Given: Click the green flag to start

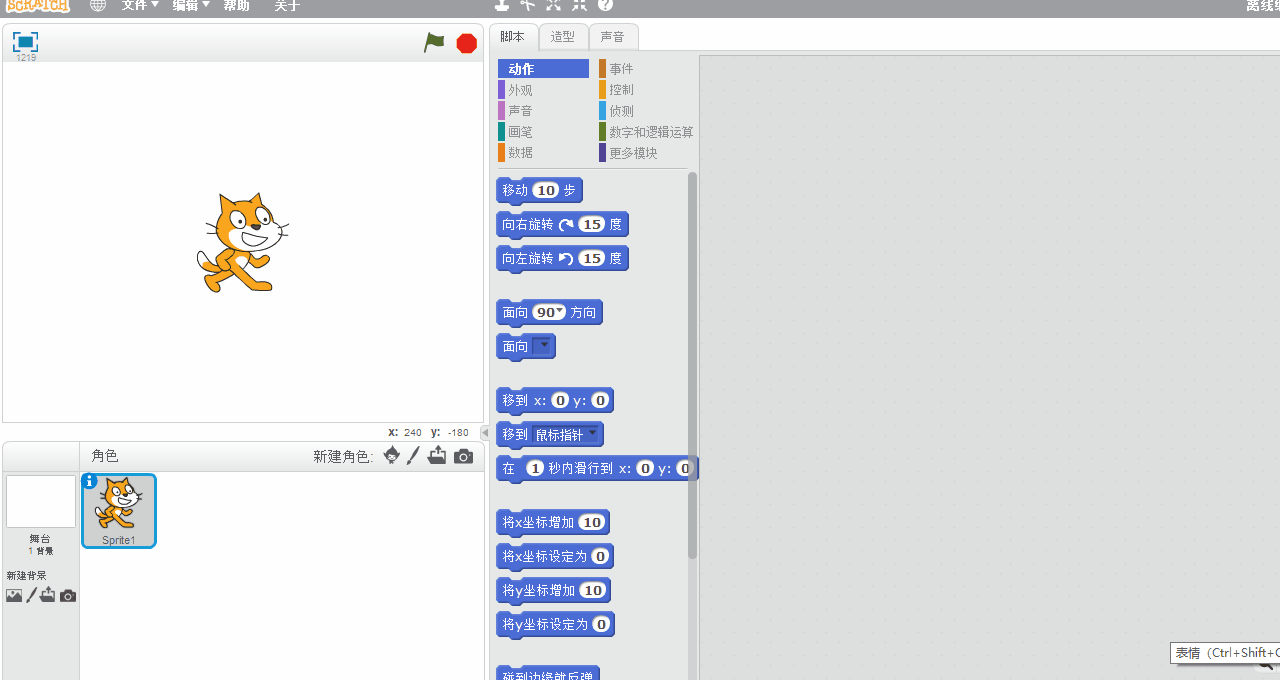Looking at the screenshot, I should [x=434, y=43].
